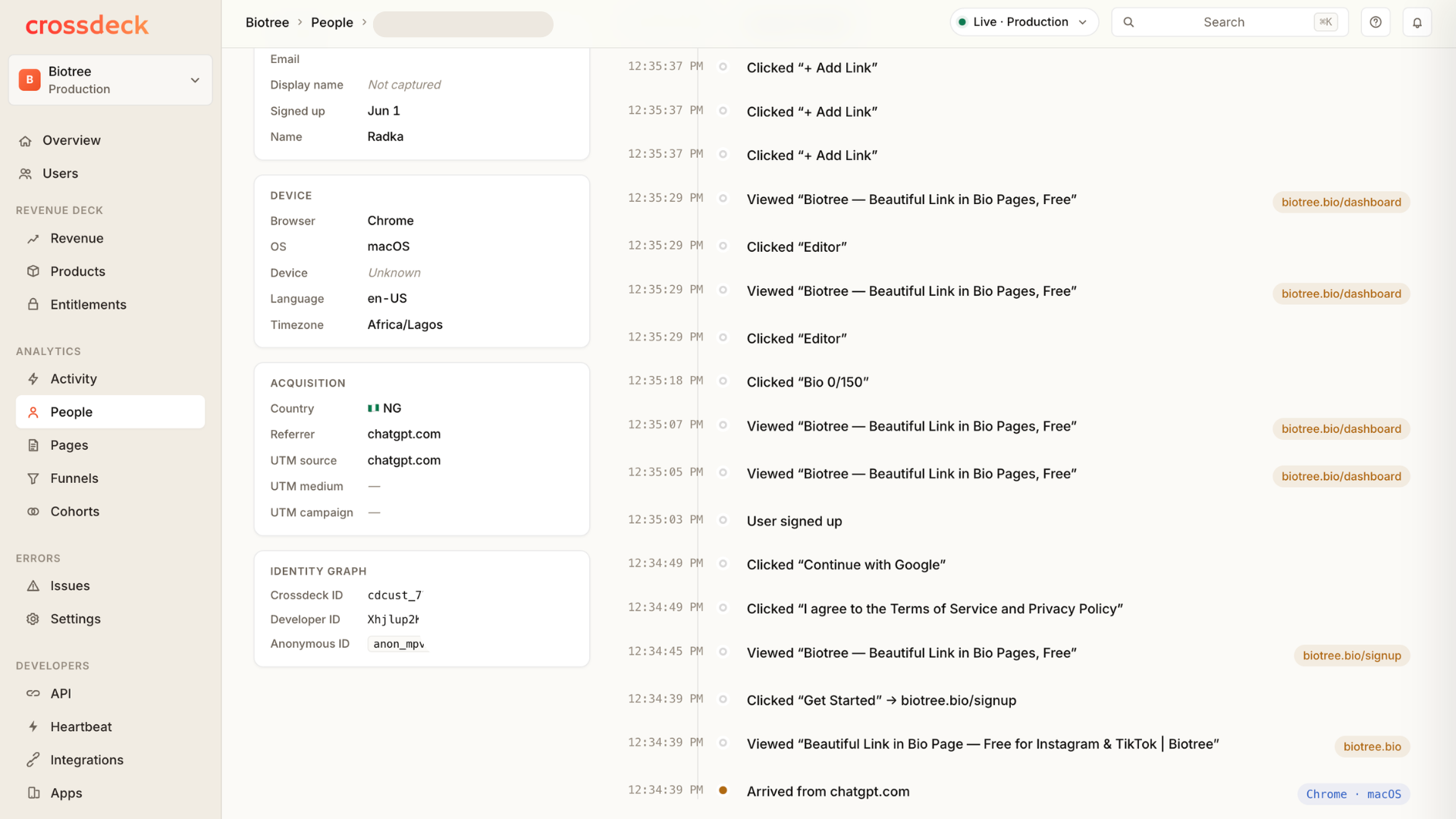Screen dimensions: 1456x819
Task: Open Overview in the sidebar
Action: [x=111, y=141]
